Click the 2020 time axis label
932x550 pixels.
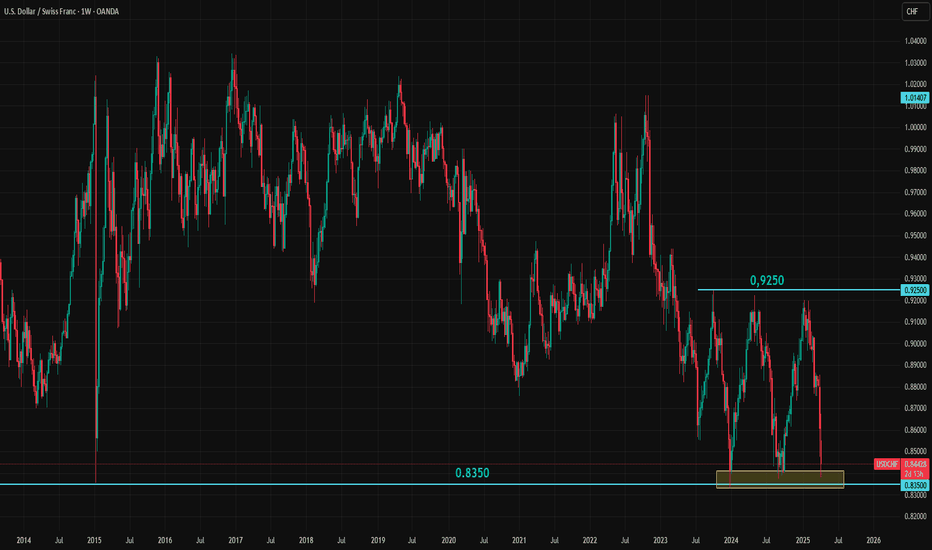click(449, 540)
